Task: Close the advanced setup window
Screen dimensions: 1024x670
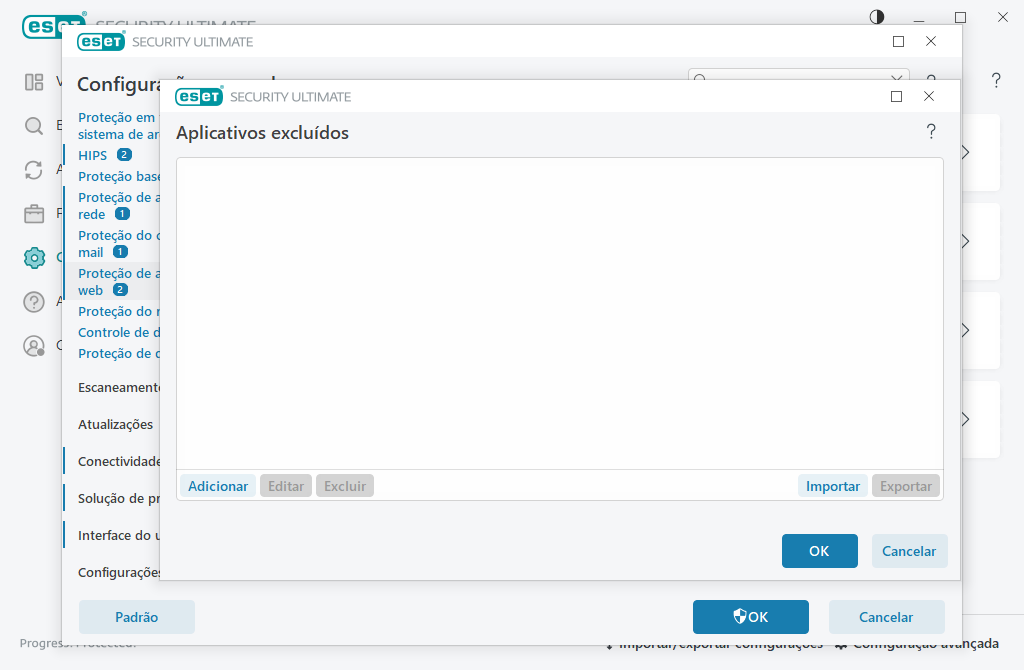Action: [931, 42]
